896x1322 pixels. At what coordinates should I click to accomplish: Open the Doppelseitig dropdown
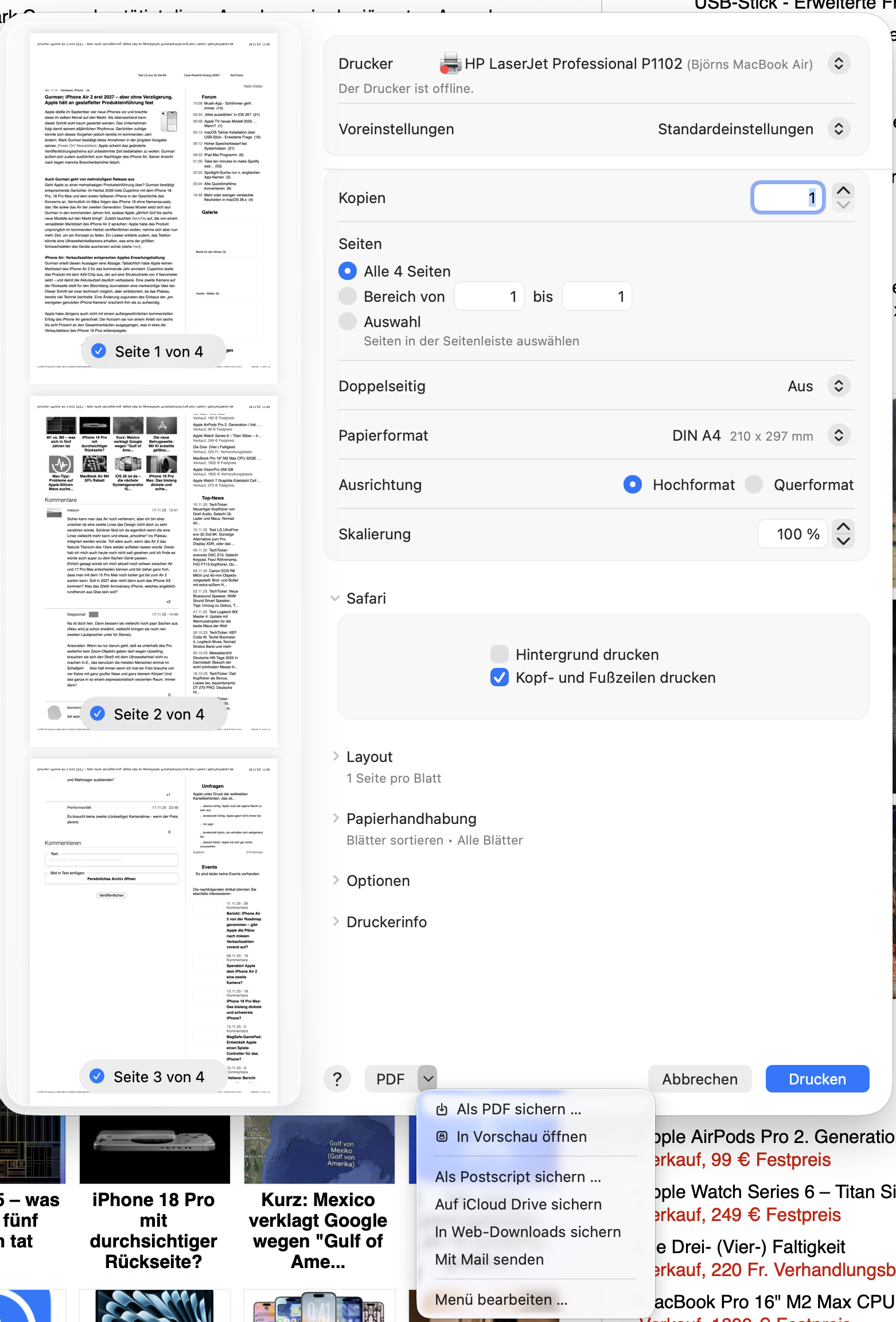(839, 386)
